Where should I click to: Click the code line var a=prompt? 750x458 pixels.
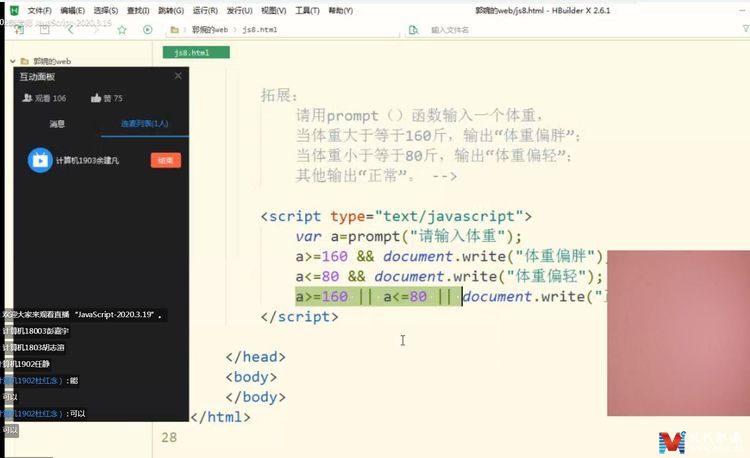tap(408, 236)
